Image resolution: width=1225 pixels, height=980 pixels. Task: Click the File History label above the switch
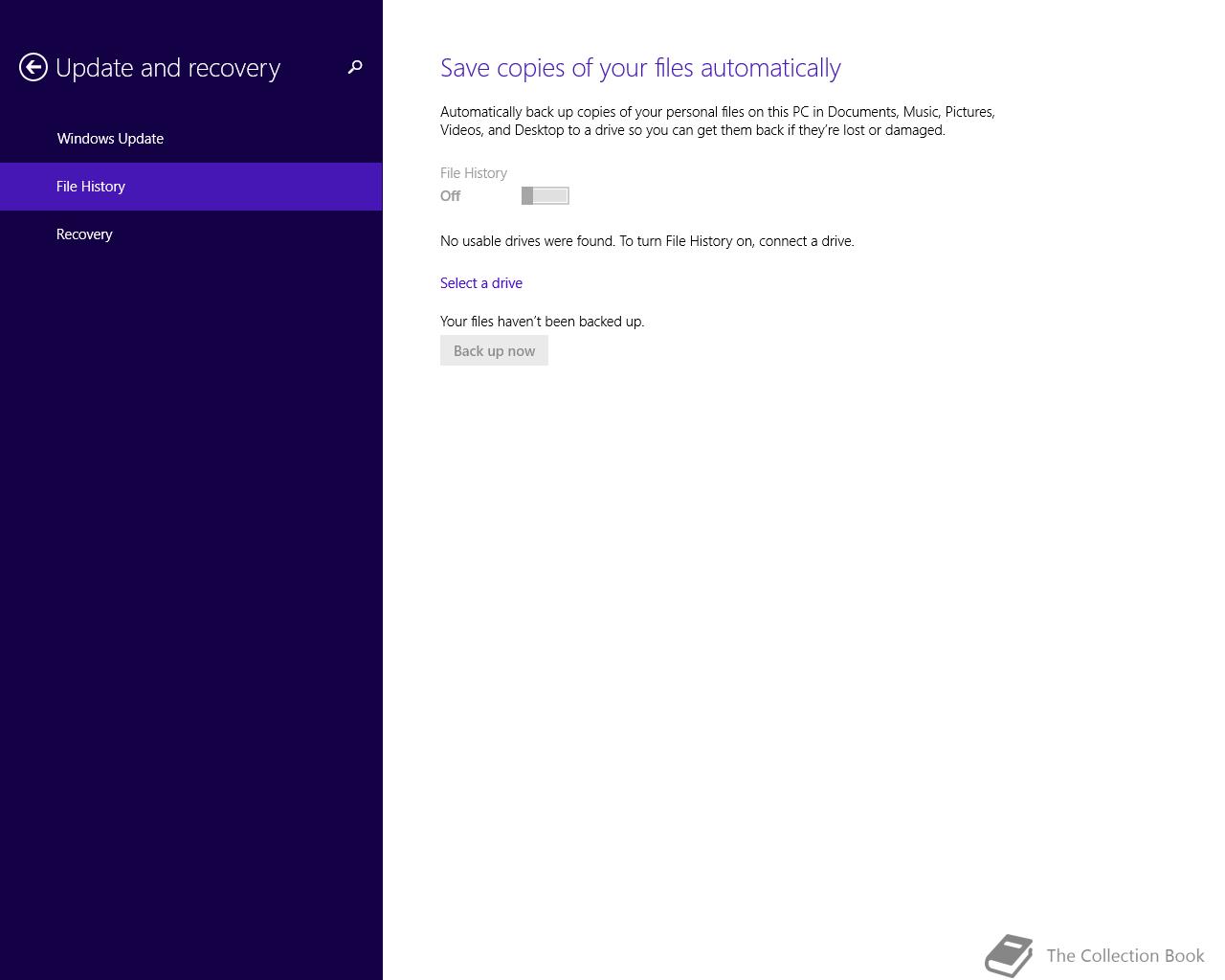click(474, 173)
